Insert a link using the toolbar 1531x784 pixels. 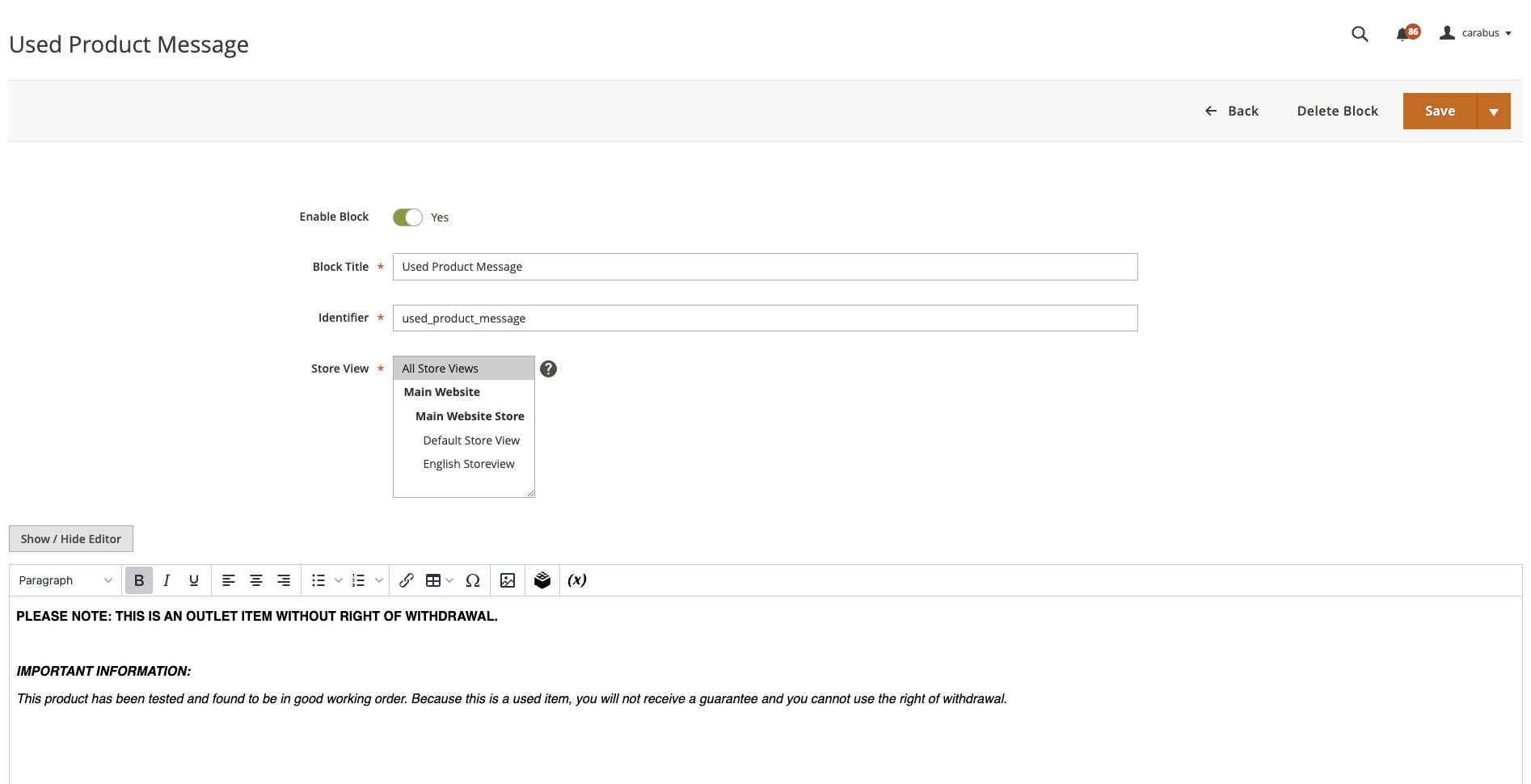click(x=407, y=580)
